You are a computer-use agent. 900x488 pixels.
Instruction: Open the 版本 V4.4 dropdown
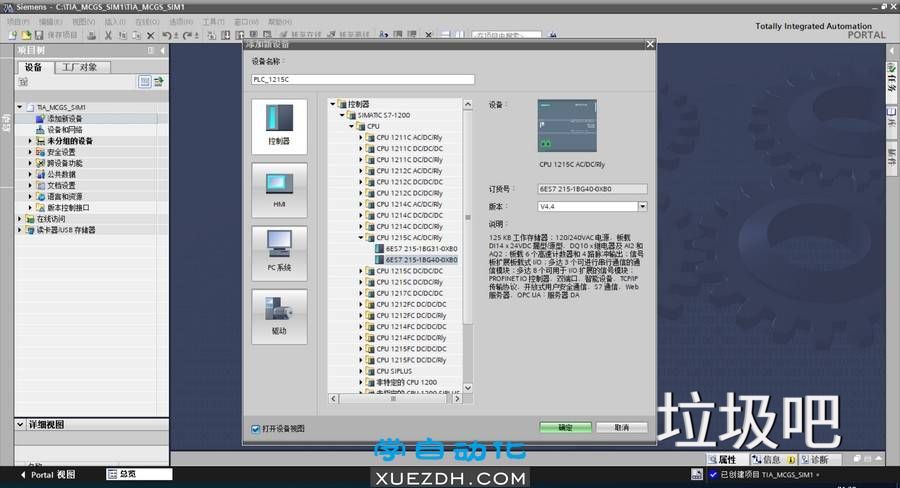(643, 206)
